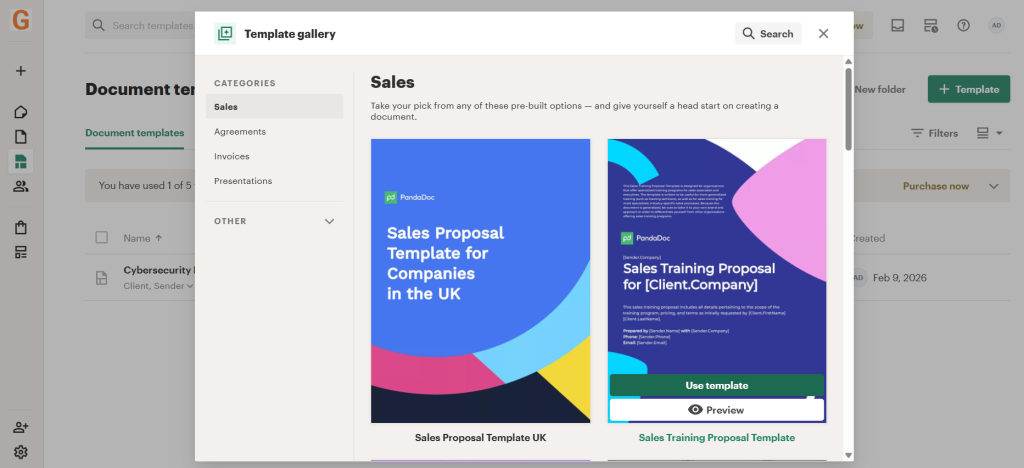
Task: Open the help question mark icon
Action: 964,25
